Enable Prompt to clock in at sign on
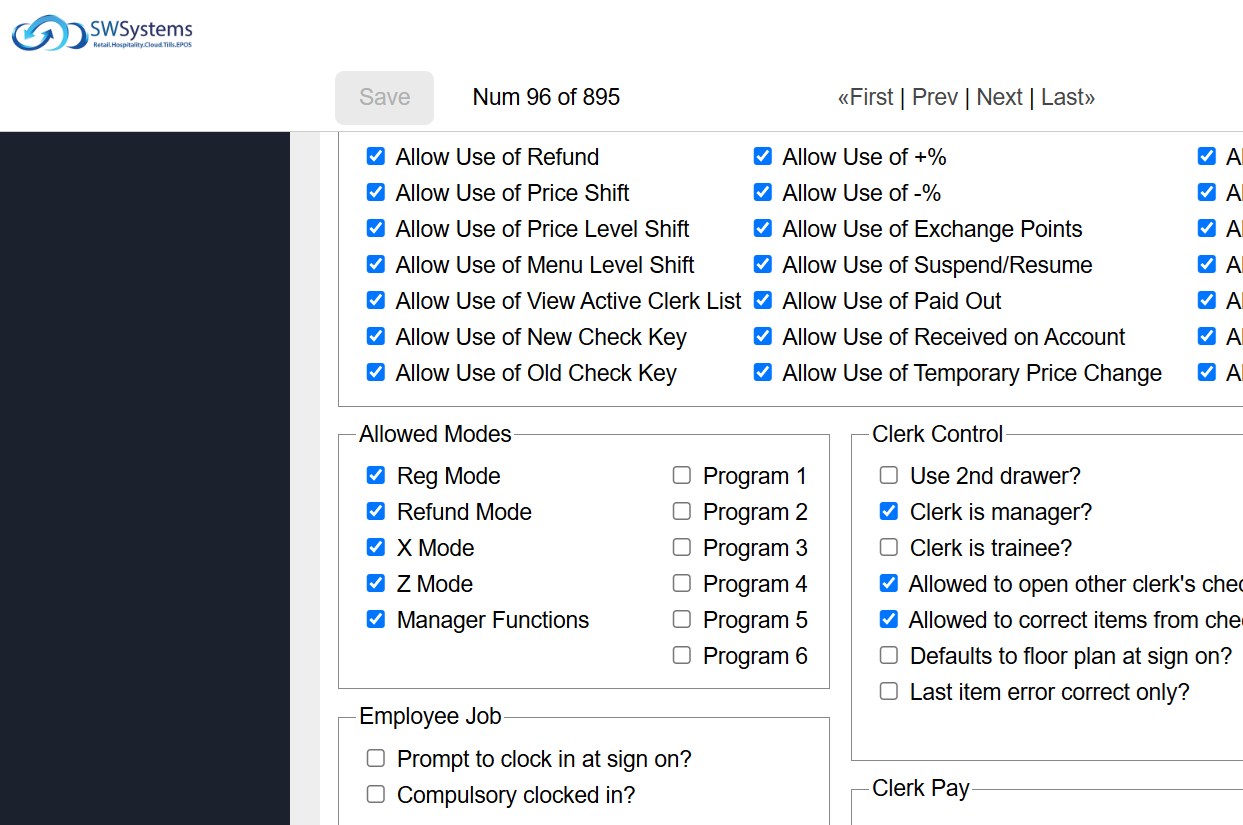This screenshot has height=825, width=1243. coord(376,759)
